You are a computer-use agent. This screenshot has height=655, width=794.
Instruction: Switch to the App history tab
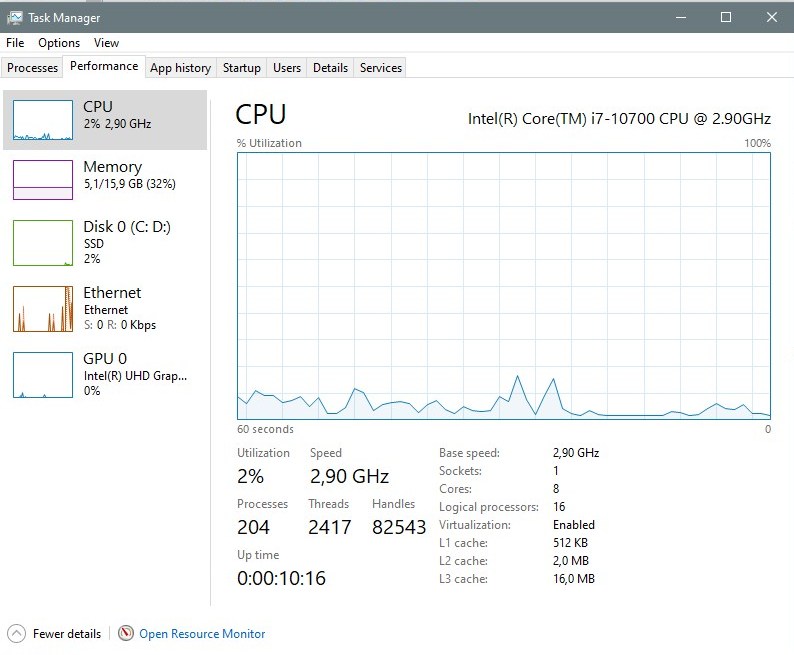click(x=181, y=68)
